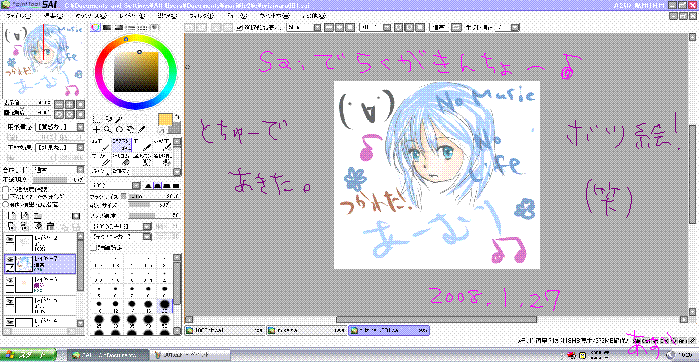Show the HSV slider panel icon

coord(119,27)
